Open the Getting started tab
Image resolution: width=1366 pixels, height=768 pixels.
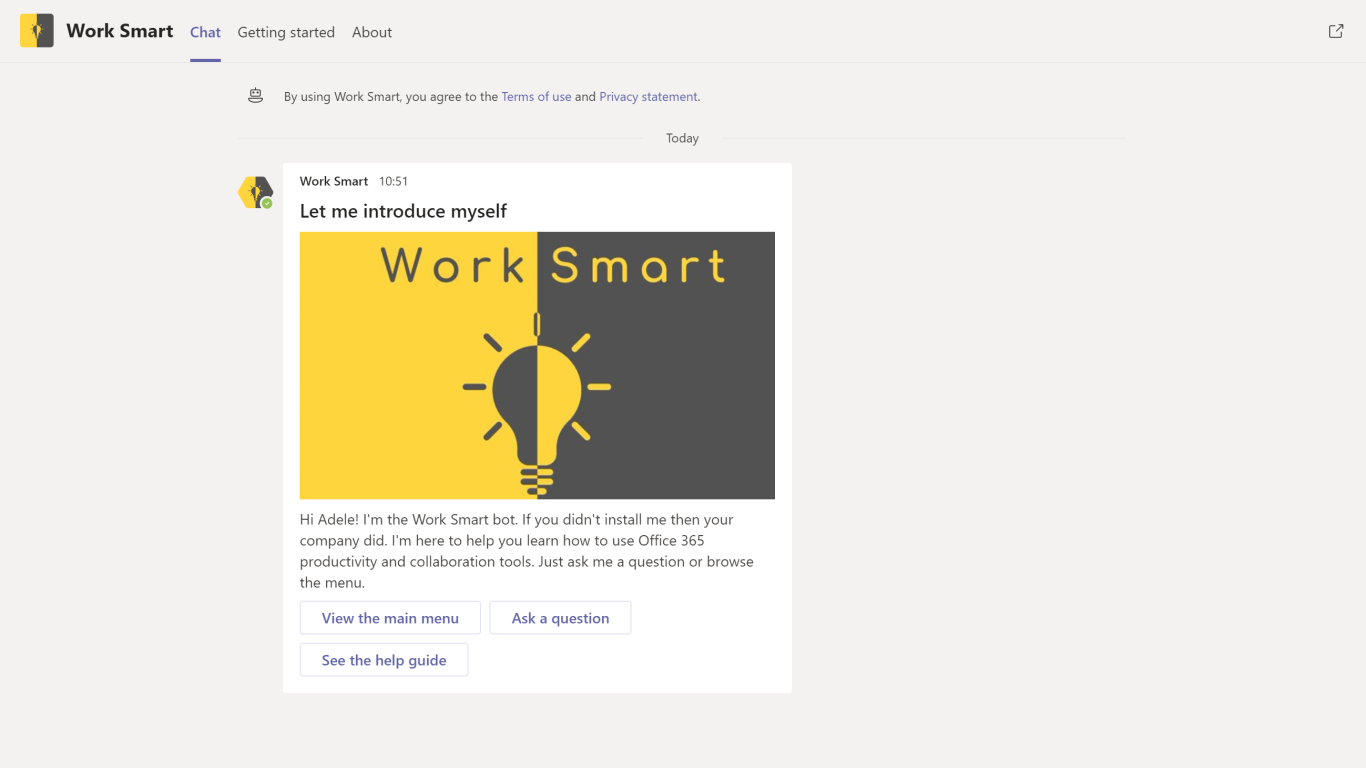286,32
